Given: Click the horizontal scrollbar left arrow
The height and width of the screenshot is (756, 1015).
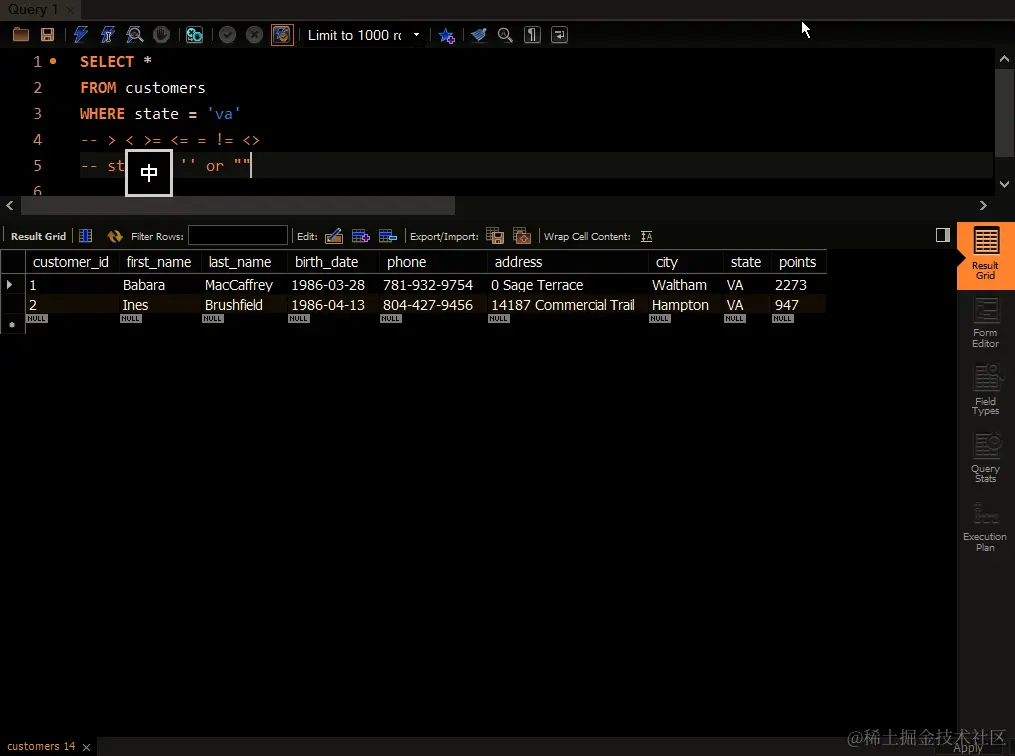Looking at the screenshot, I should [10, 205].
